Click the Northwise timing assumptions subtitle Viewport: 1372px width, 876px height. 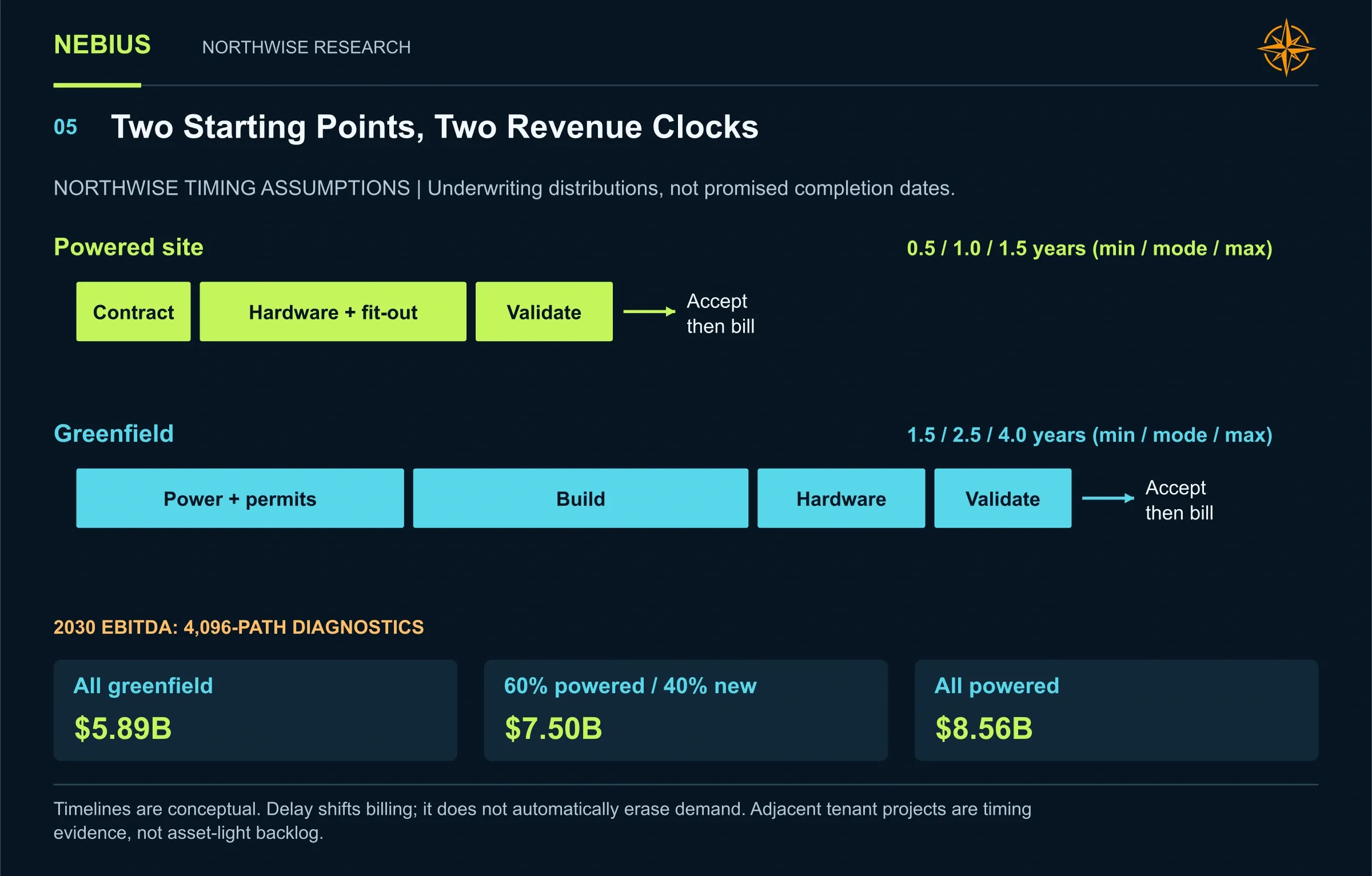click(504, 188)
